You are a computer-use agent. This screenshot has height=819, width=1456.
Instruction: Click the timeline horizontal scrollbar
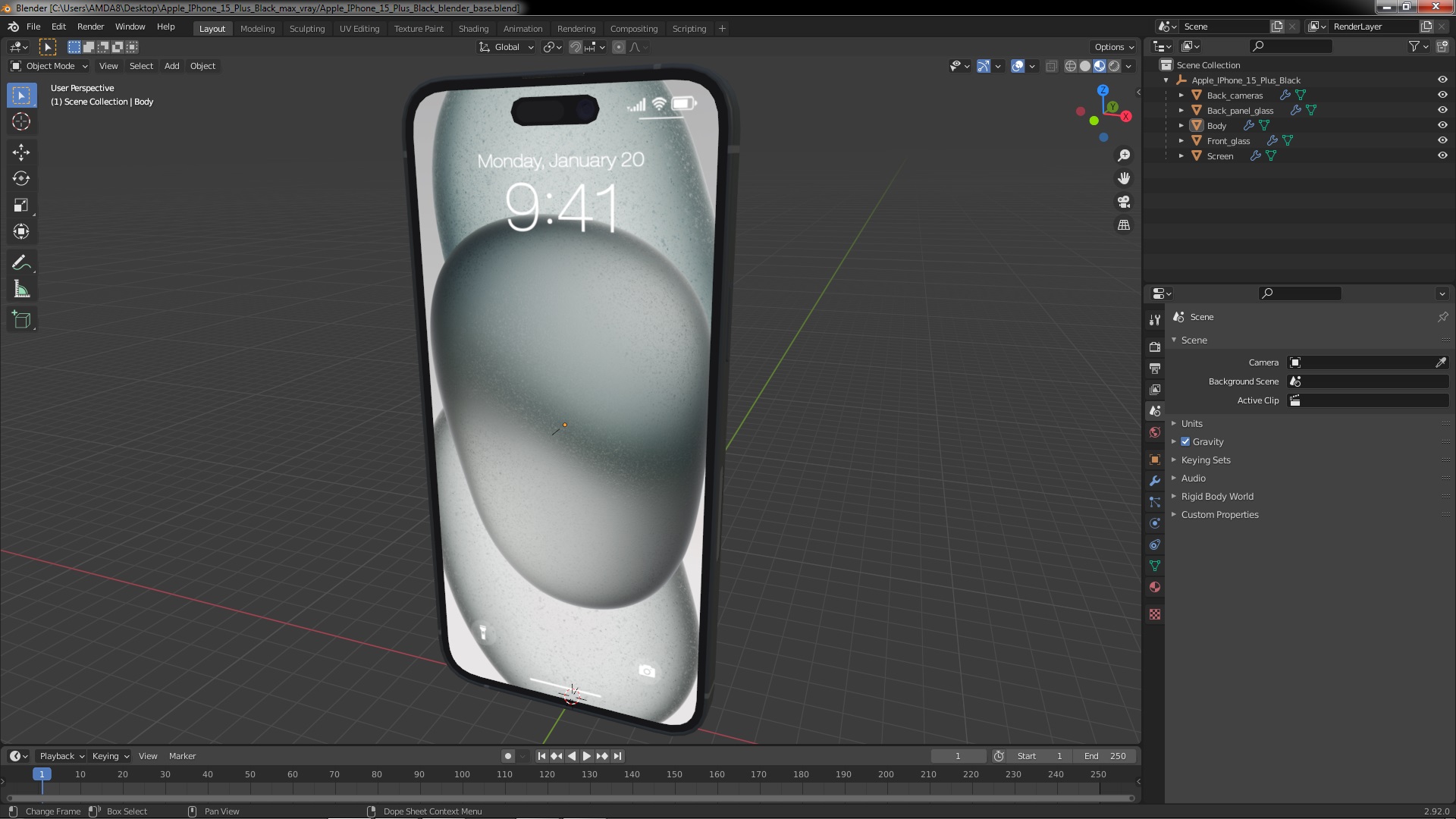570,798
